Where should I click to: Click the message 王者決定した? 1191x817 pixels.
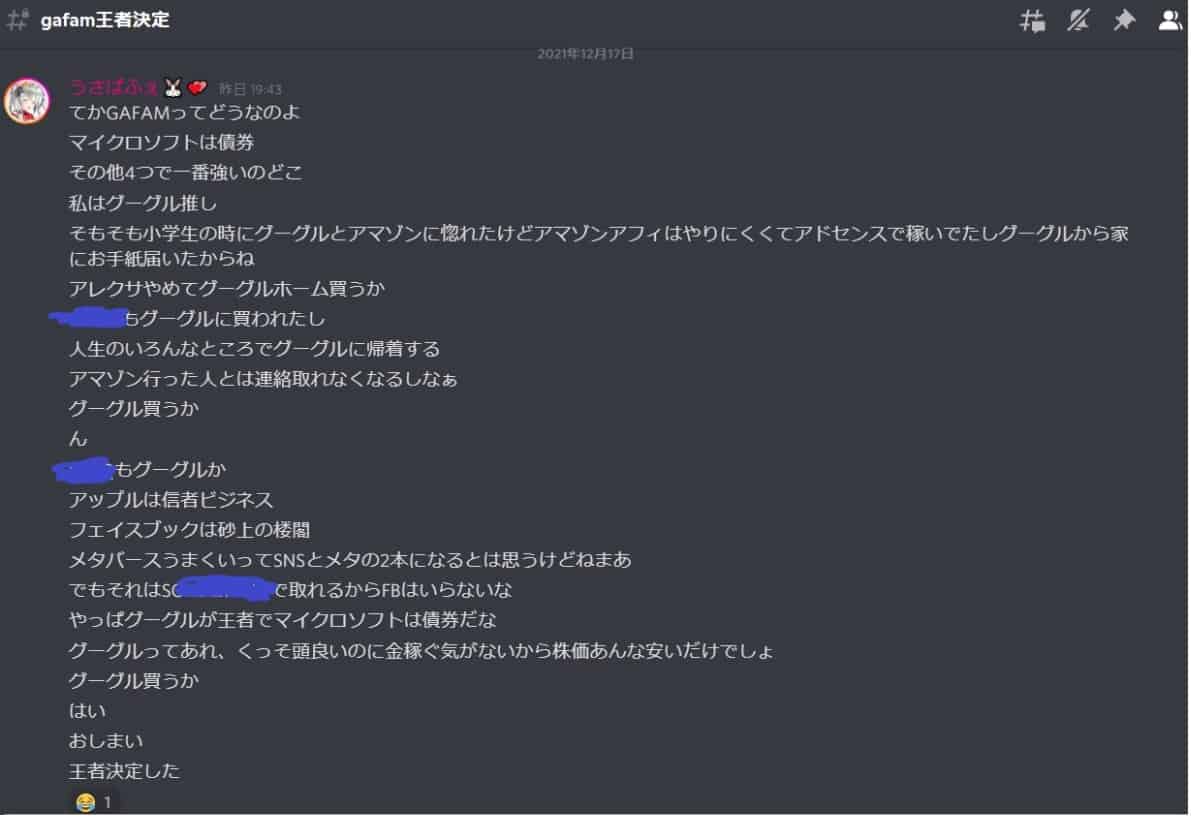[125, 771]
